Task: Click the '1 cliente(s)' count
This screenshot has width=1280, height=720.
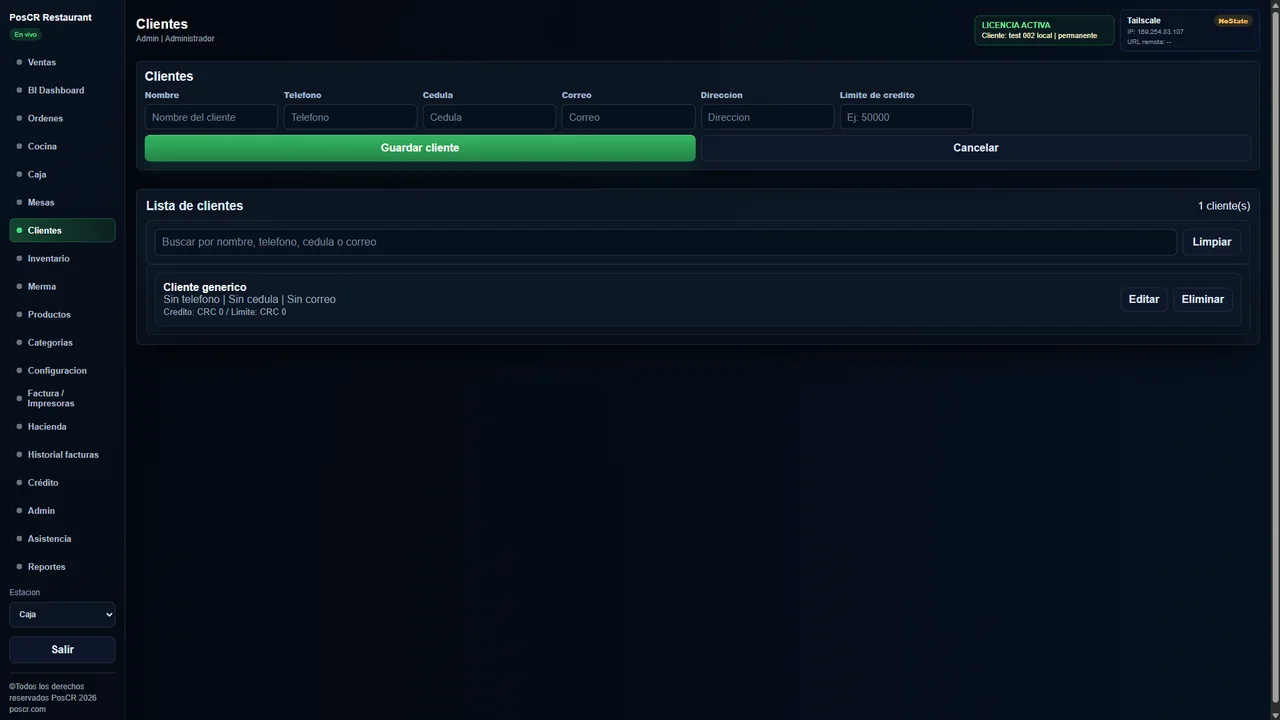Action: 1224,206
